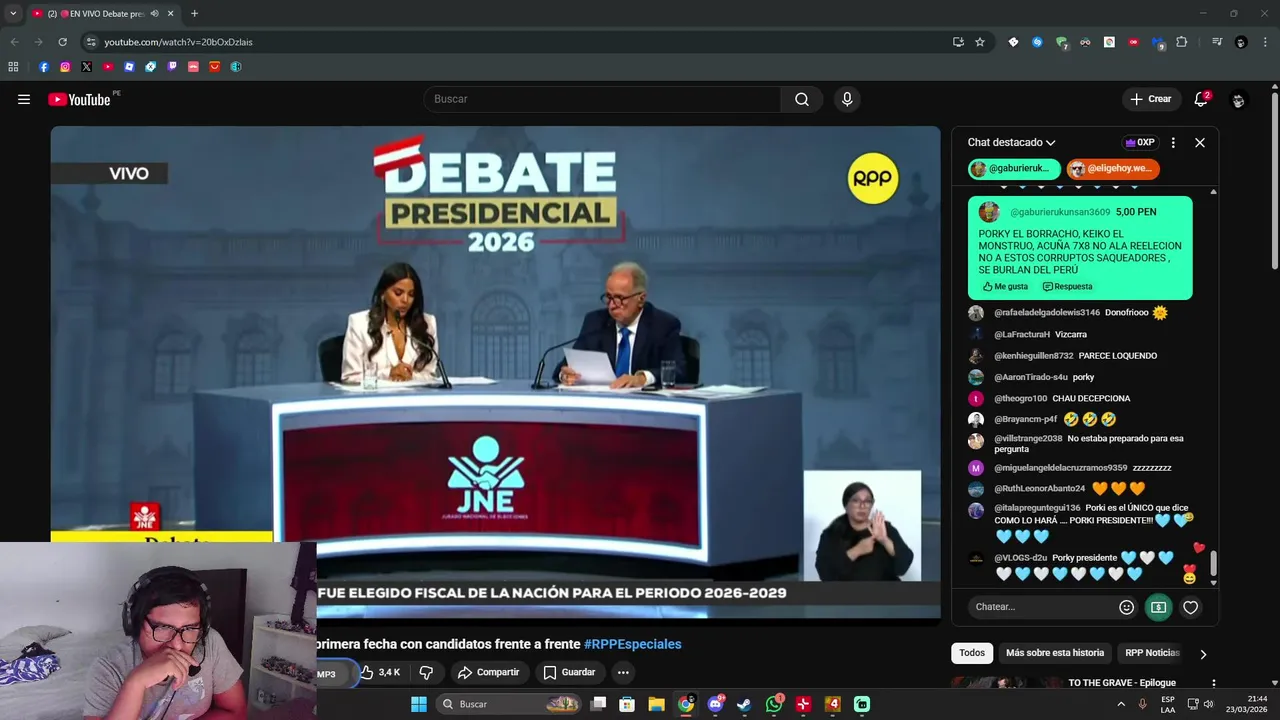
Task: Click the Compartir share button
Action: coord(488,672)
